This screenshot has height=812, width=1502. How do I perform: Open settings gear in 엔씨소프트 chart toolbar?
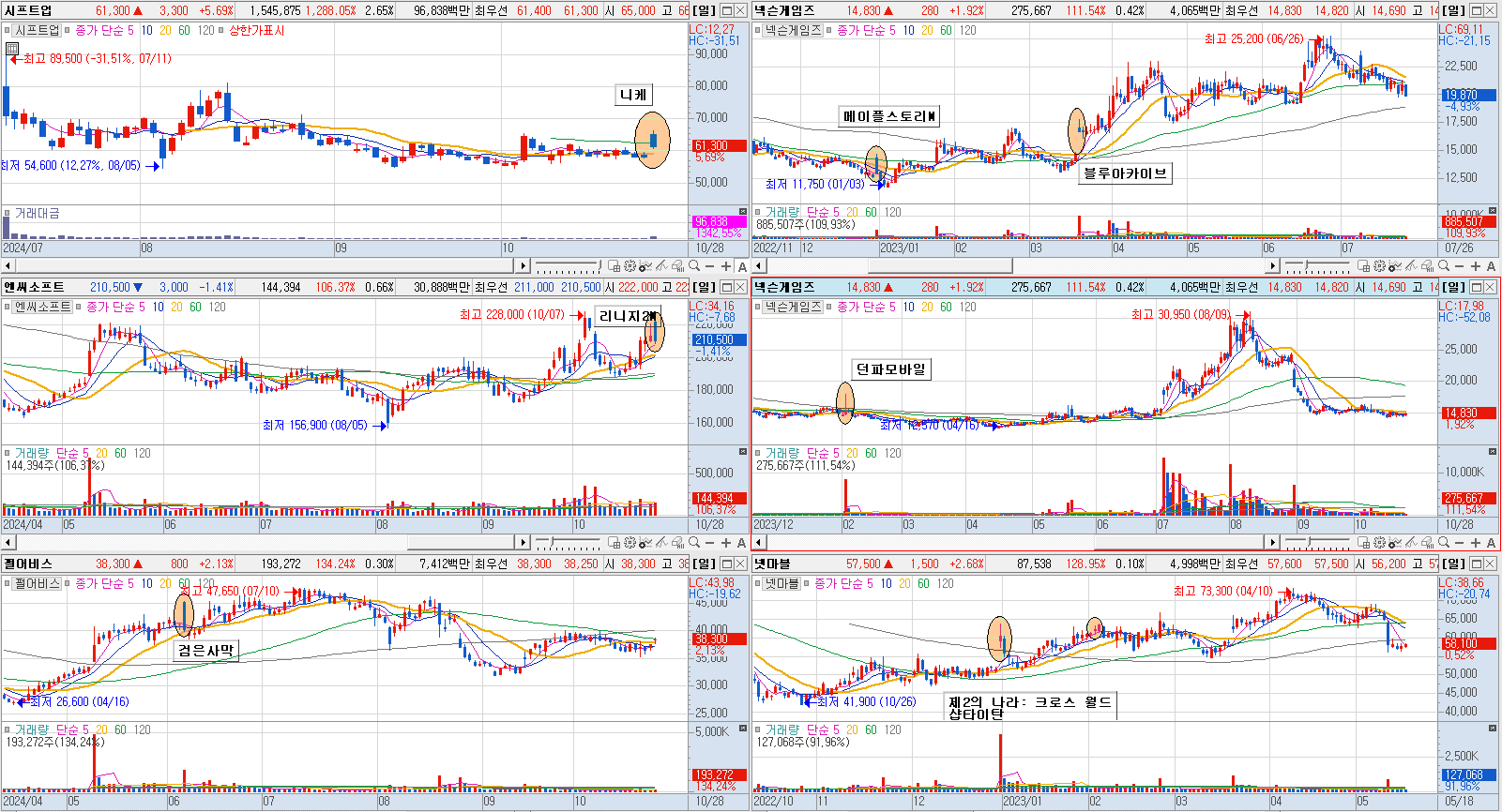(x=630, y=543)
